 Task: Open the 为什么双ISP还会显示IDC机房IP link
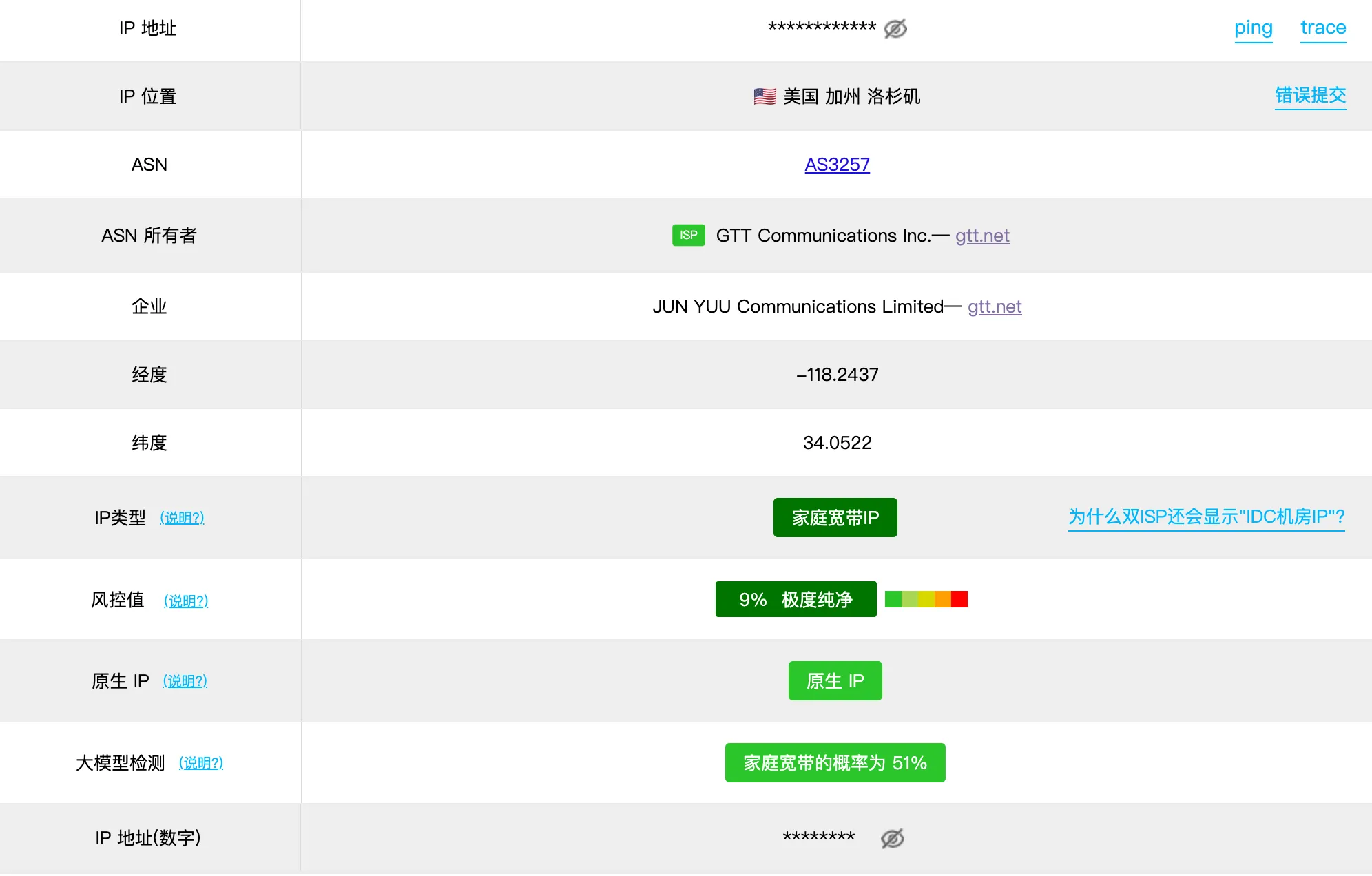click(1206, 517)
